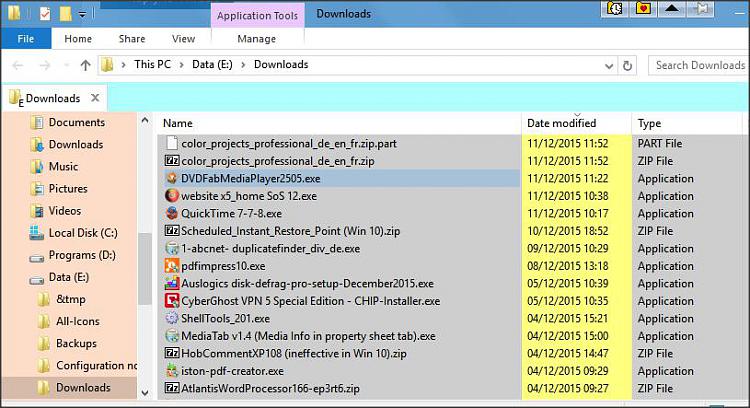This screenshot has height=408, width=750.
Task: Click MediaTab v1.4 exe icon
Action: (172, 336)
